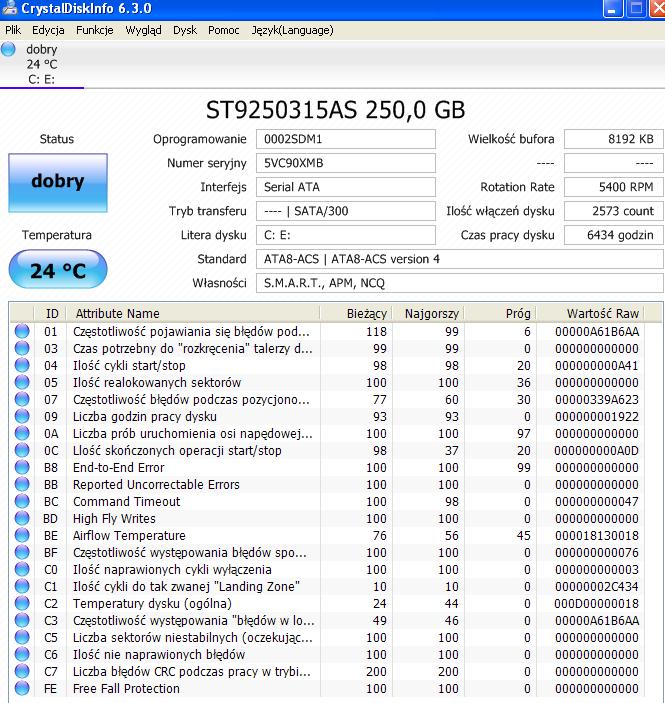Click raw value 000000000A41
The image size is (665, 703).
point(596,365)
